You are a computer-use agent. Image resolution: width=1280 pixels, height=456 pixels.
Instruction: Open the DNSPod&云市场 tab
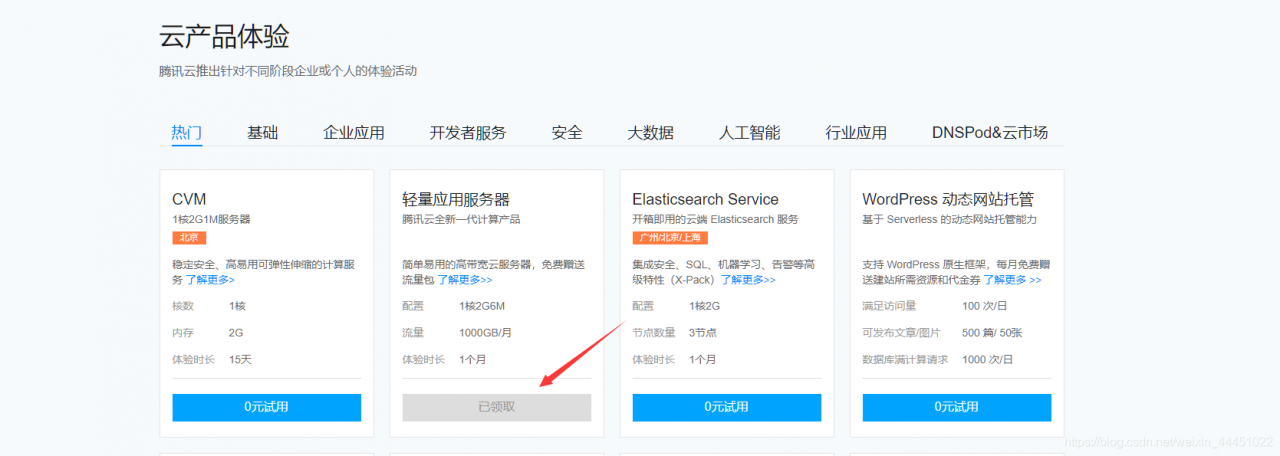[990, 133]
